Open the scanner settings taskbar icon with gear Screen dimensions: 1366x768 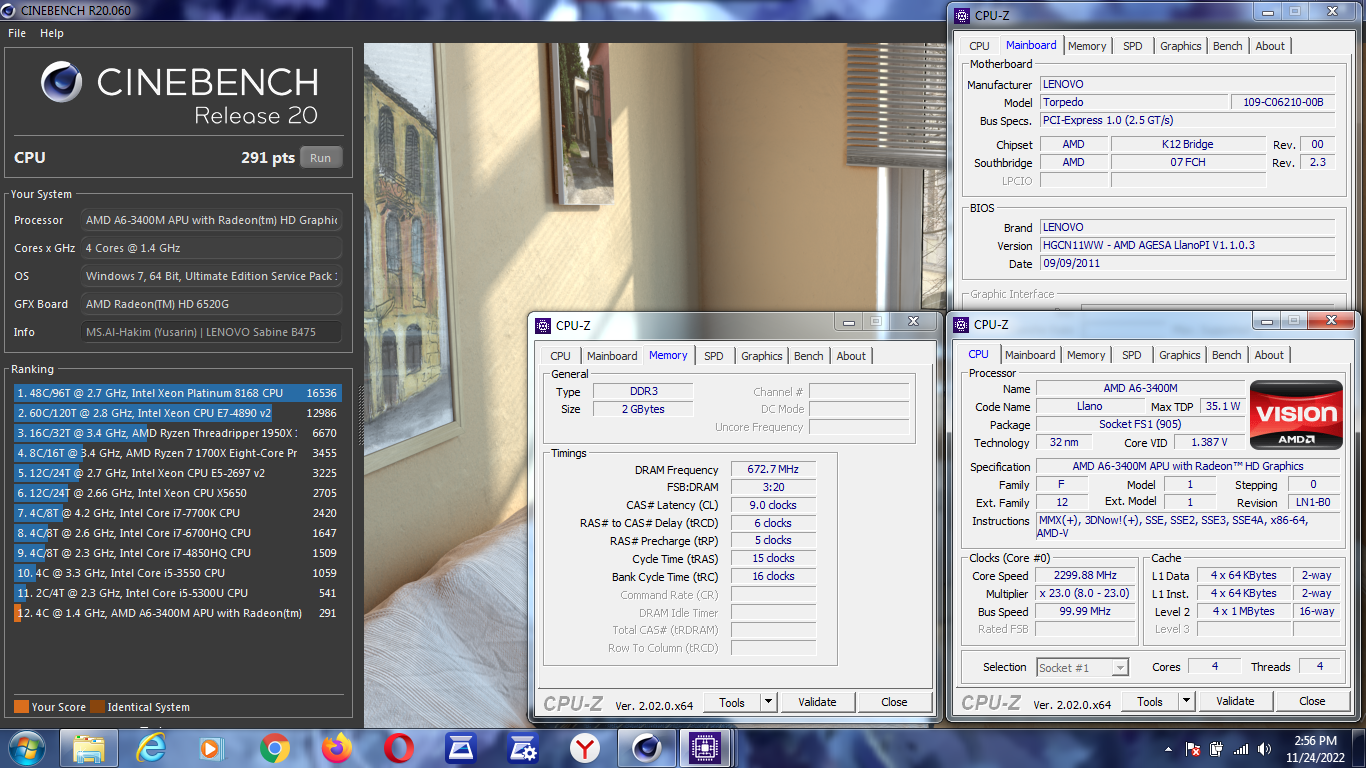(522, 747)
